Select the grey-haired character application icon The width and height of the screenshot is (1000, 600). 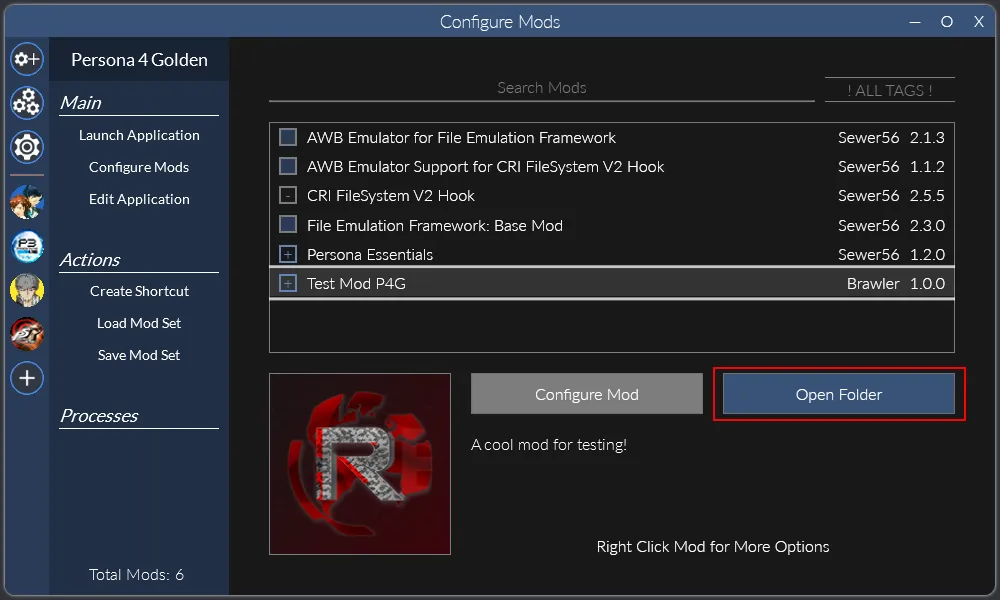[x=27, y=290]
